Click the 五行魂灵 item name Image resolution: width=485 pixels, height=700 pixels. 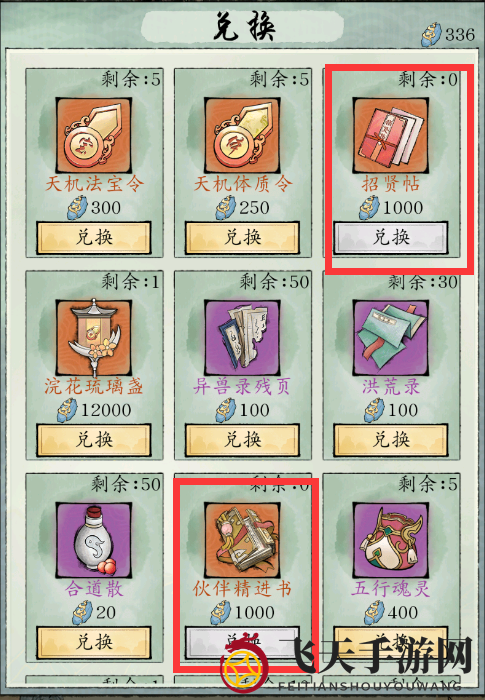tap(391, 588)
